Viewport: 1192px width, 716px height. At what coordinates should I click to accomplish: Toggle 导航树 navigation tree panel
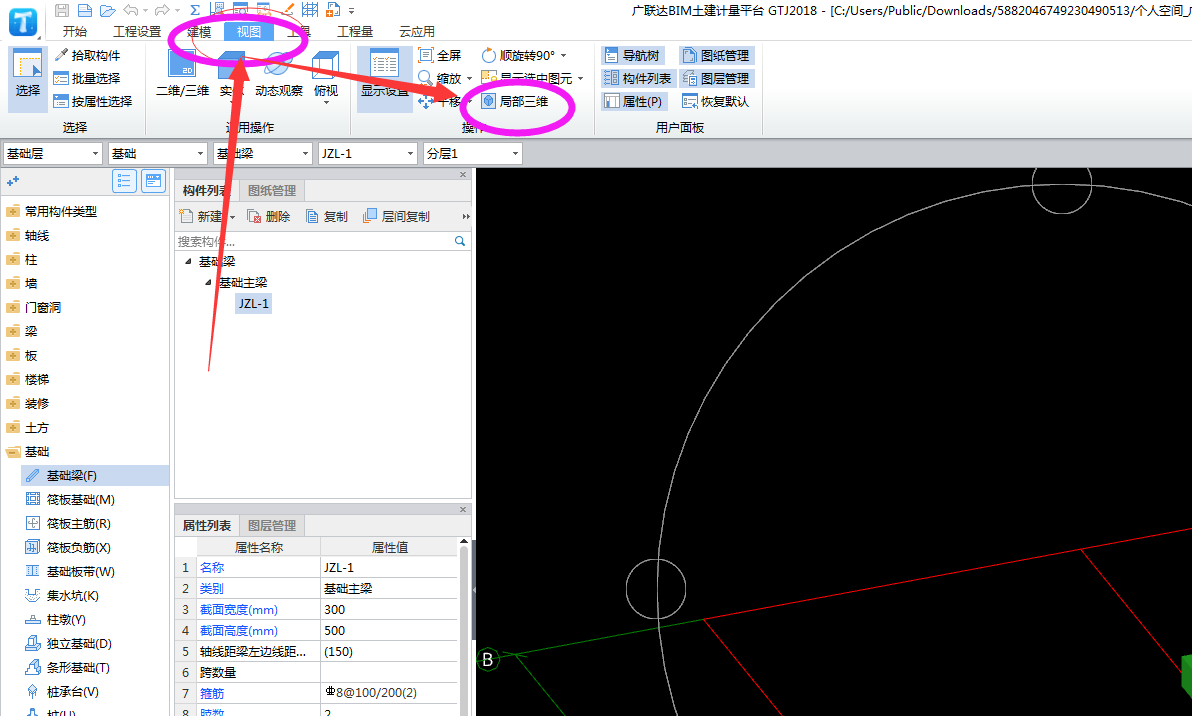(x=632, y=55)
